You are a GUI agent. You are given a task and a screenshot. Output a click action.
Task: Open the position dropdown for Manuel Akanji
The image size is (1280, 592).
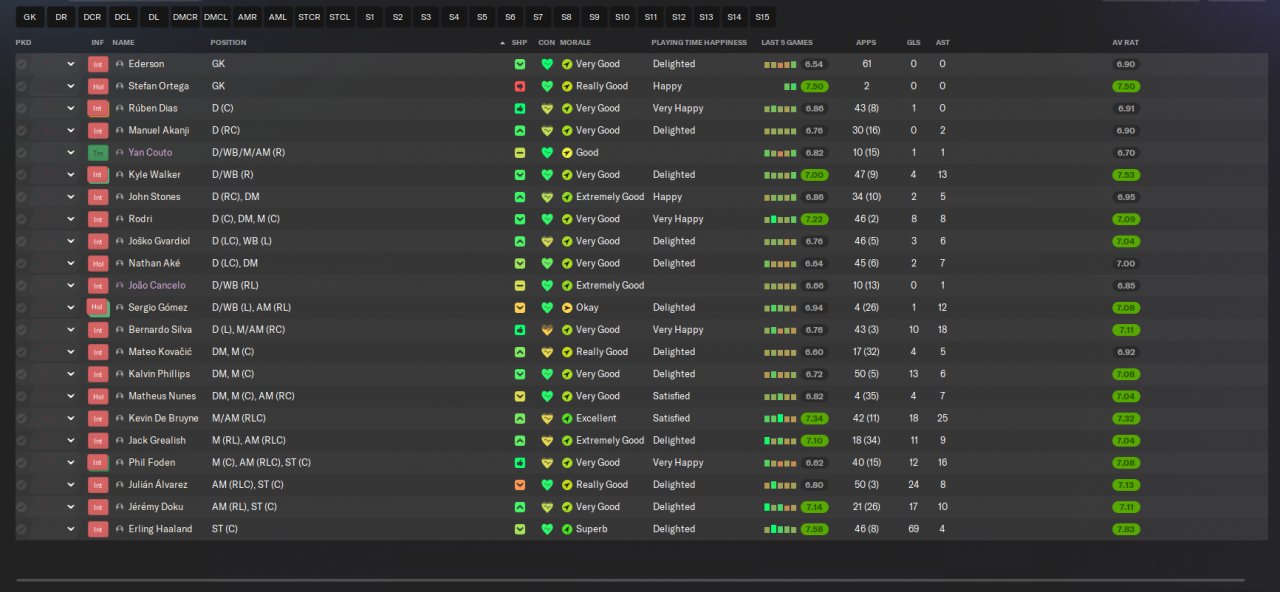pos(71,131)
